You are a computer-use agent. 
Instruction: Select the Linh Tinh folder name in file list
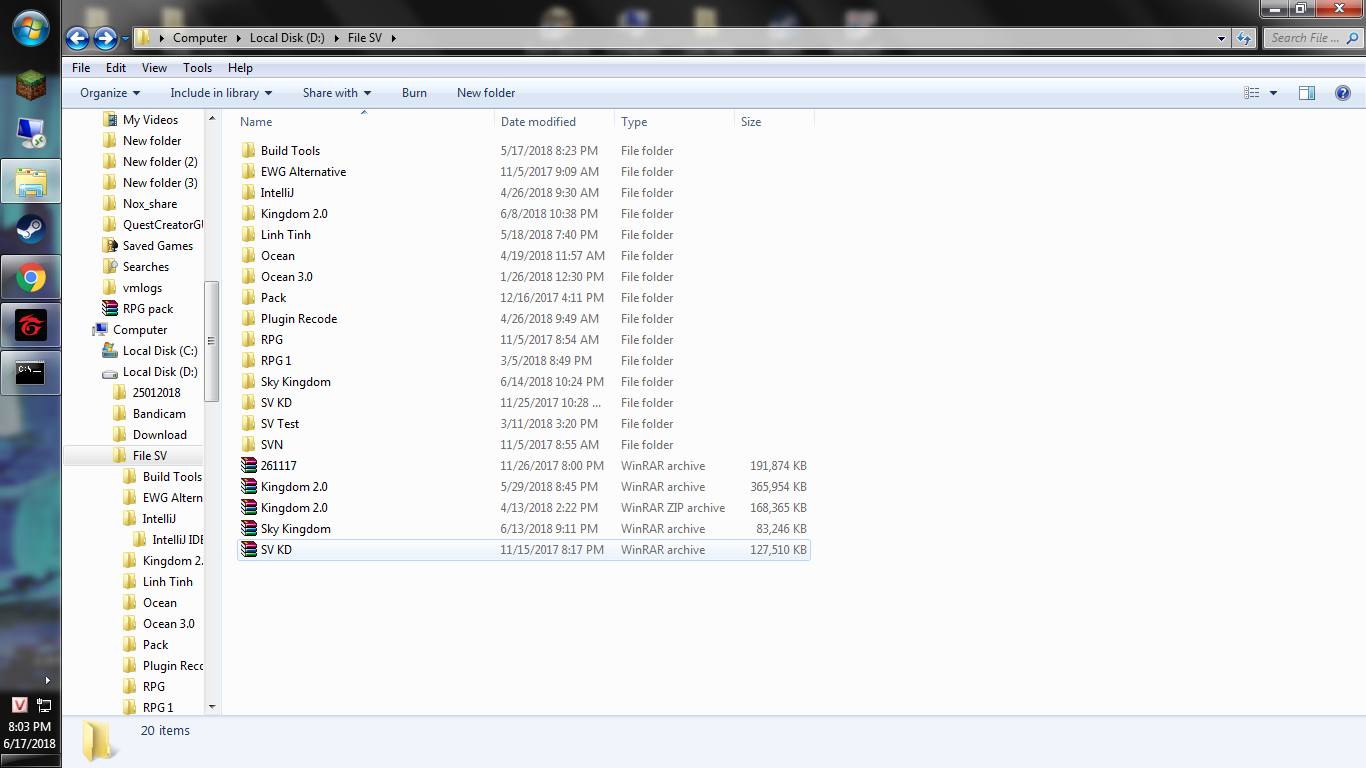pyautogui.click(x=286, y=235)
